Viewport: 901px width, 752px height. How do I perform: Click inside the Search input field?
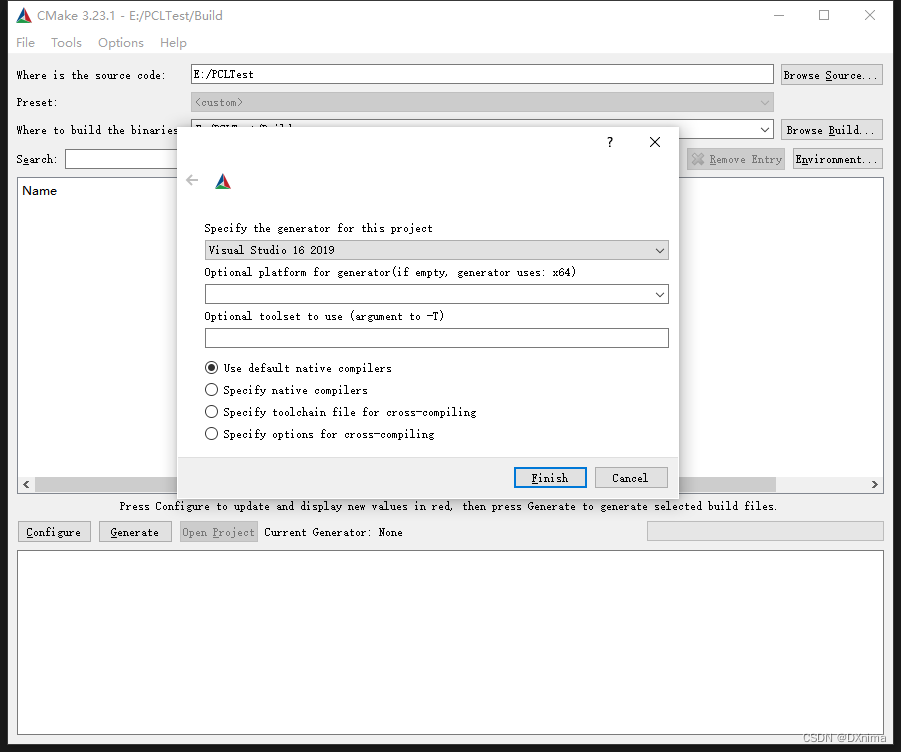pos(120,158)
